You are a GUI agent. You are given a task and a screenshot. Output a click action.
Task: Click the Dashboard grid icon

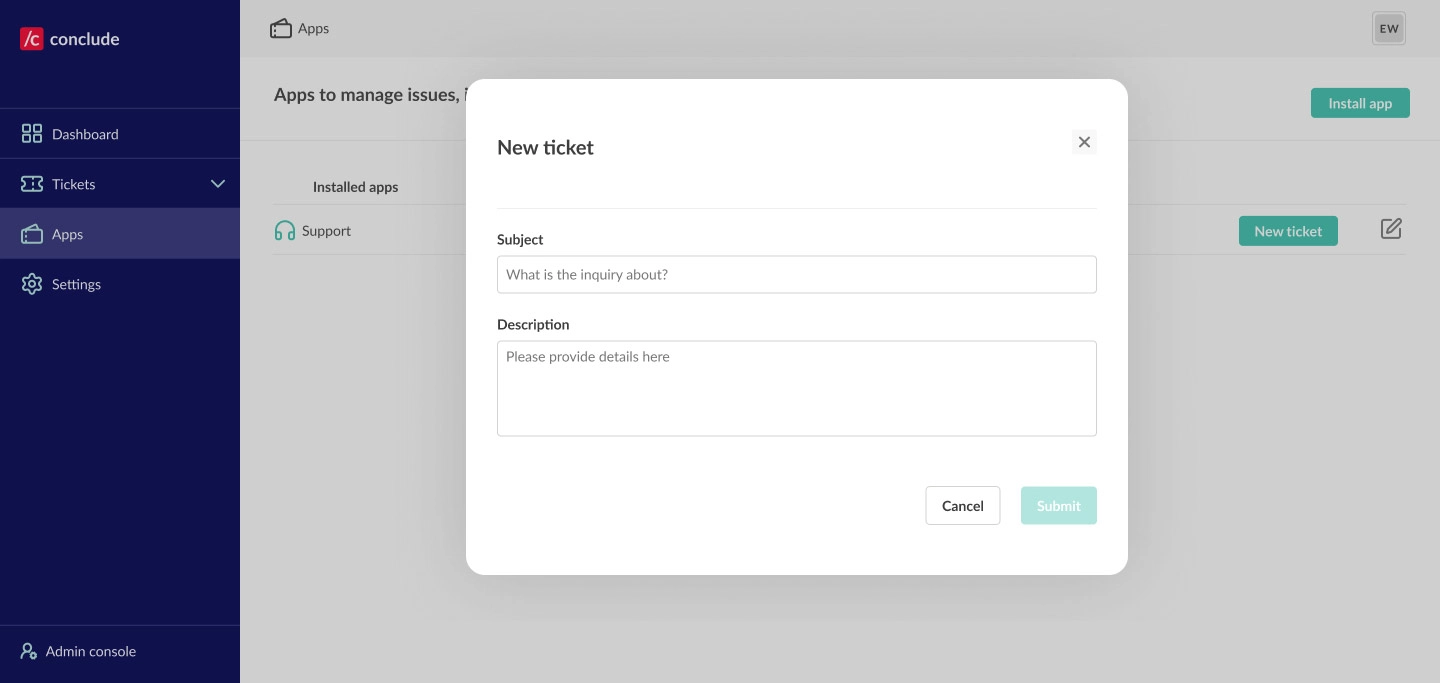(32, 134)
